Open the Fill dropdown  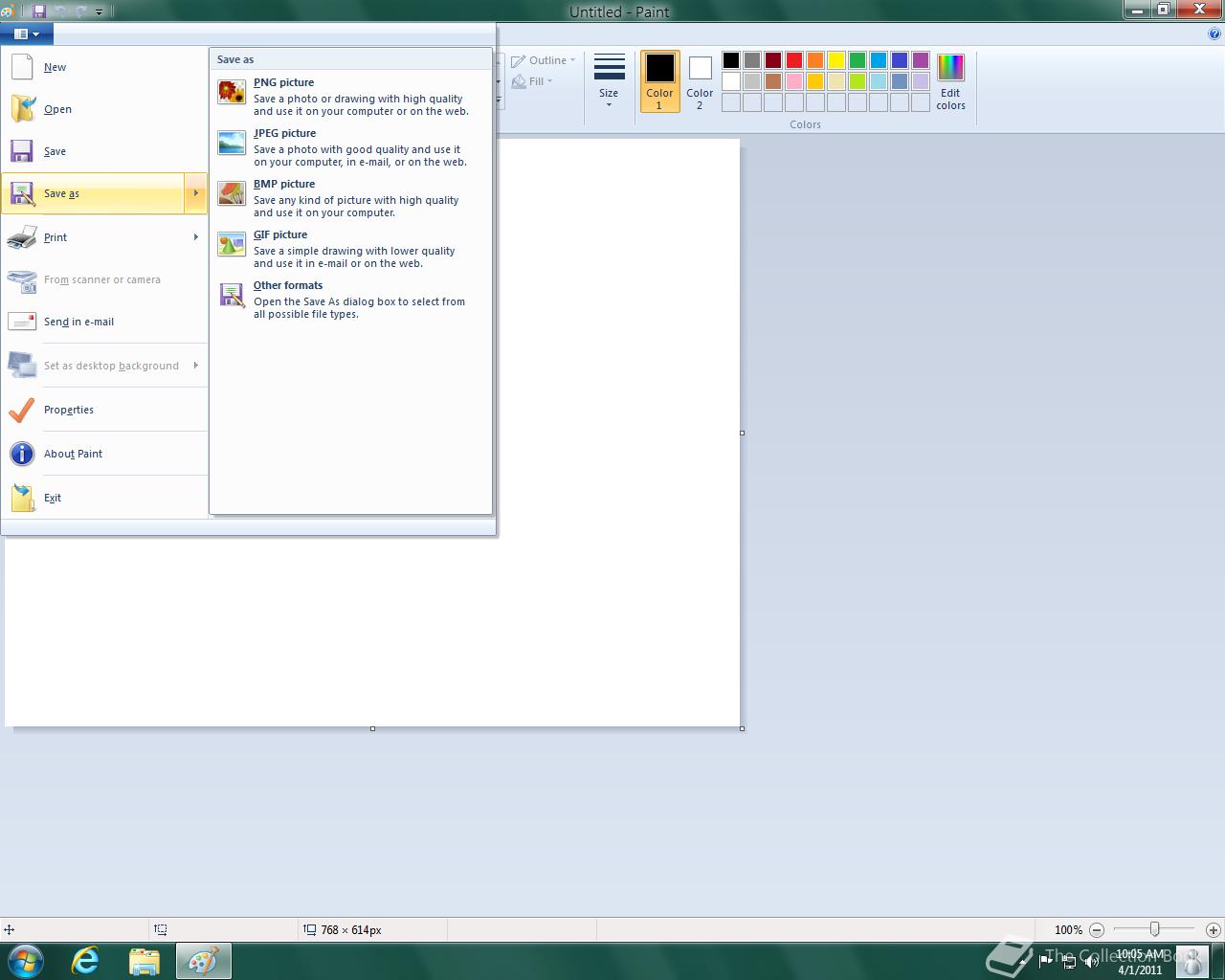(x=533, y=81)
